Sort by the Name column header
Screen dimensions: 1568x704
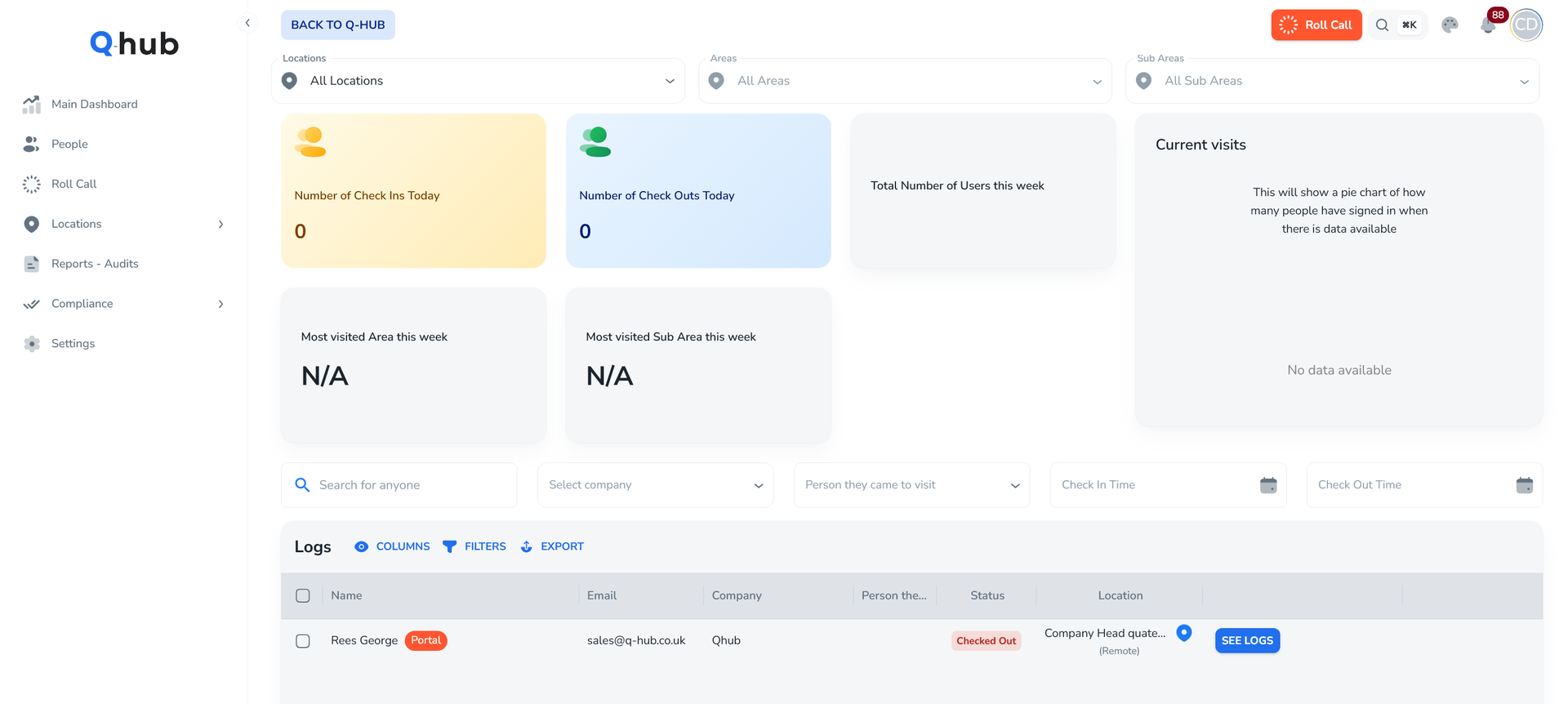[x=346, y=595]
